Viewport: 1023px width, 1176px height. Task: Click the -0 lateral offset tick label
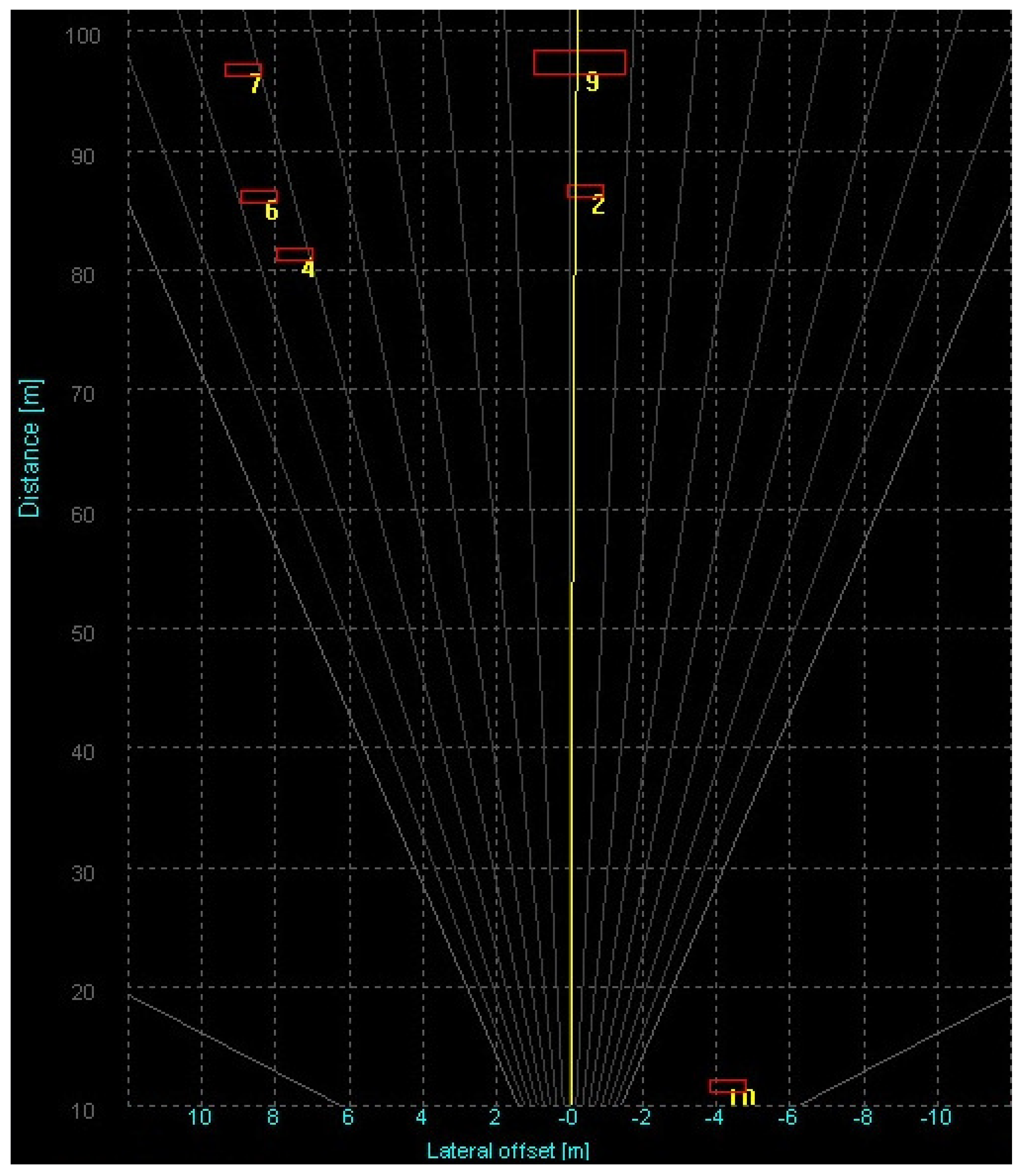(568, 1117)
